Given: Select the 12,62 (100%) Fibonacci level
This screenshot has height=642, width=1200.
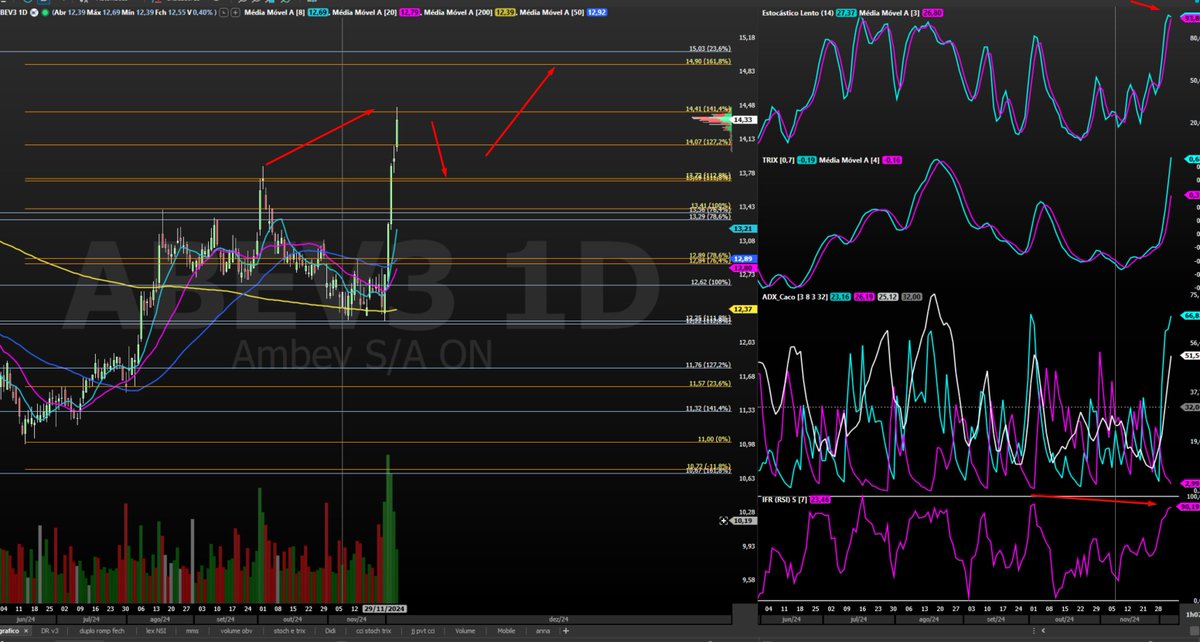Looking at the screenshot, I should 712,283.
